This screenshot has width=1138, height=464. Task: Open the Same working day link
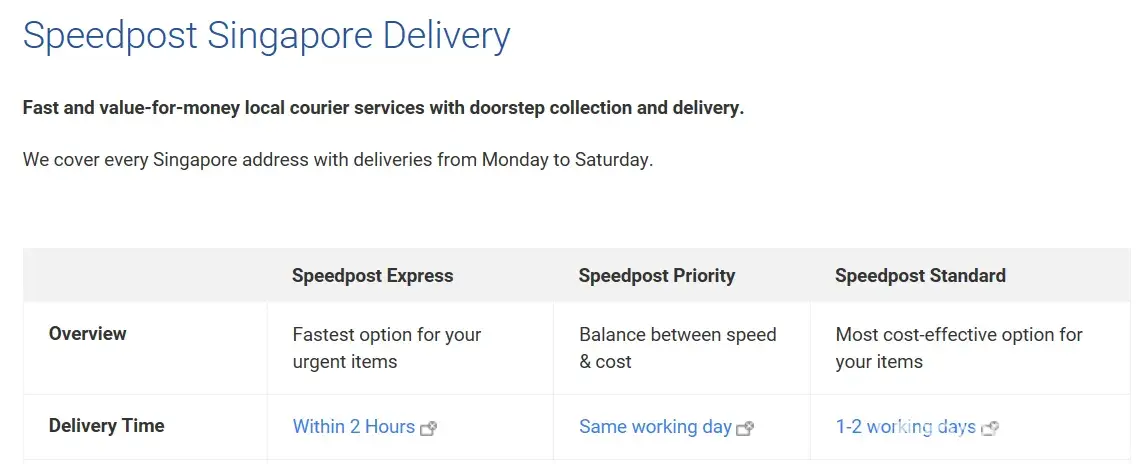655,427
